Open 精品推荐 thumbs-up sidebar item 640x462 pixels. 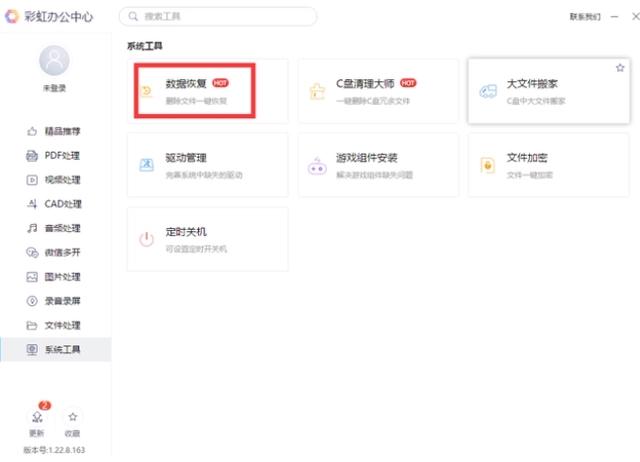click(x=54, y=131)
